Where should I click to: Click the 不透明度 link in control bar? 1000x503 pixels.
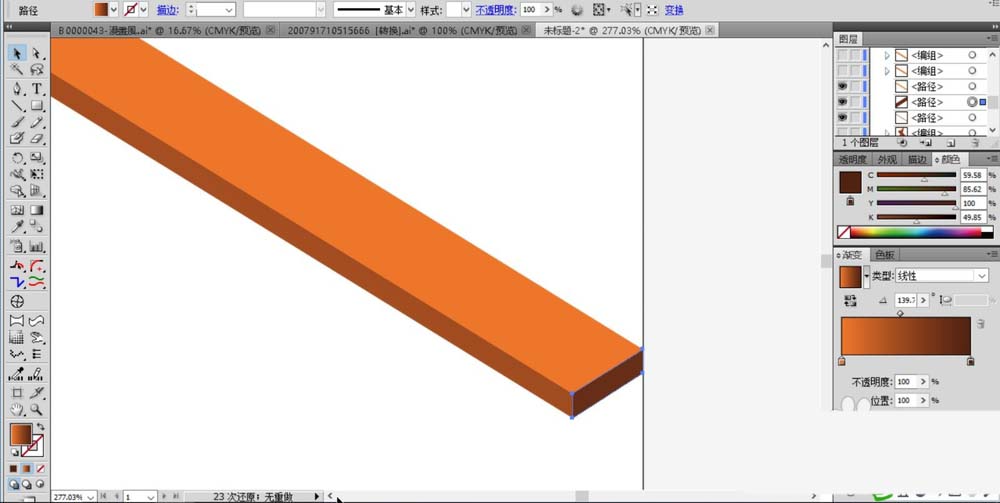point(496,10)
